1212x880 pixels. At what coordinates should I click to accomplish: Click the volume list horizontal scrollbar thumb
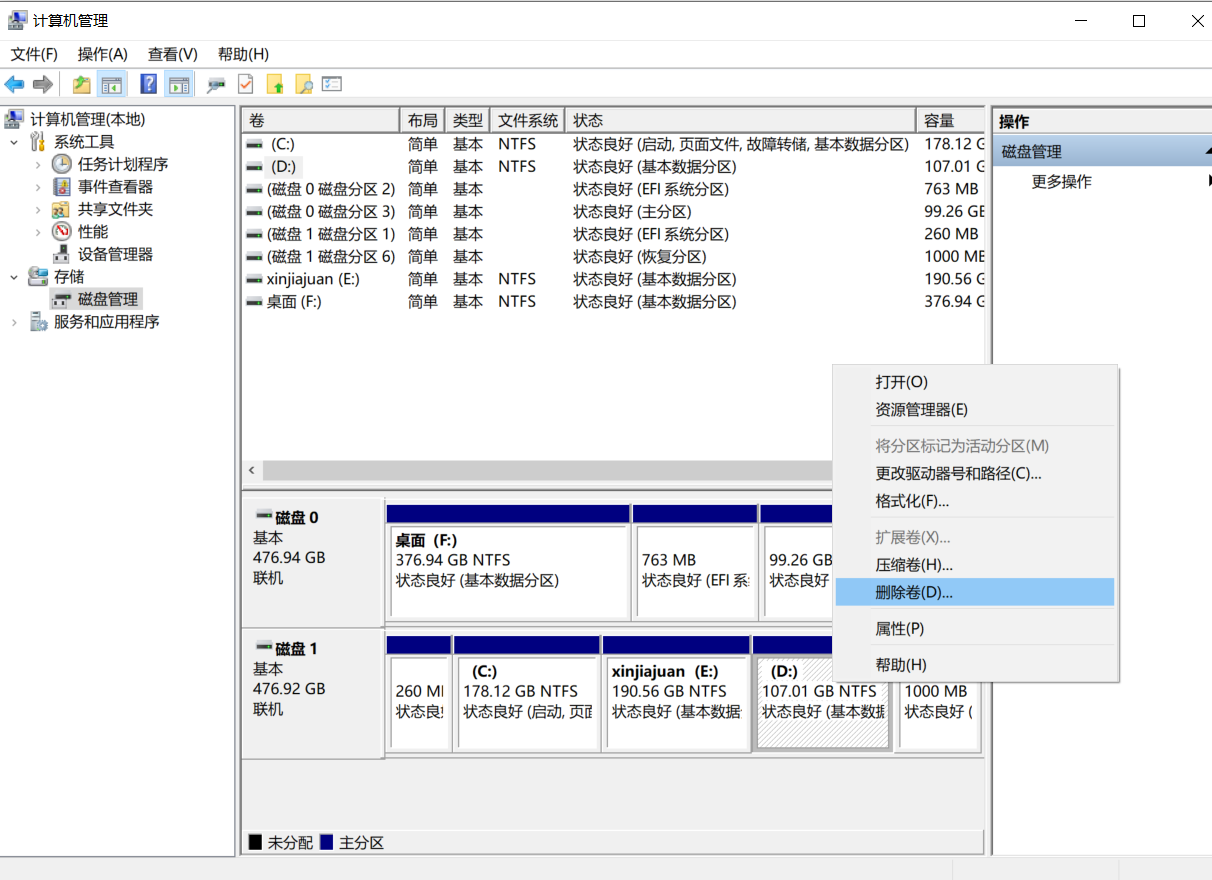tap(547, 470)
